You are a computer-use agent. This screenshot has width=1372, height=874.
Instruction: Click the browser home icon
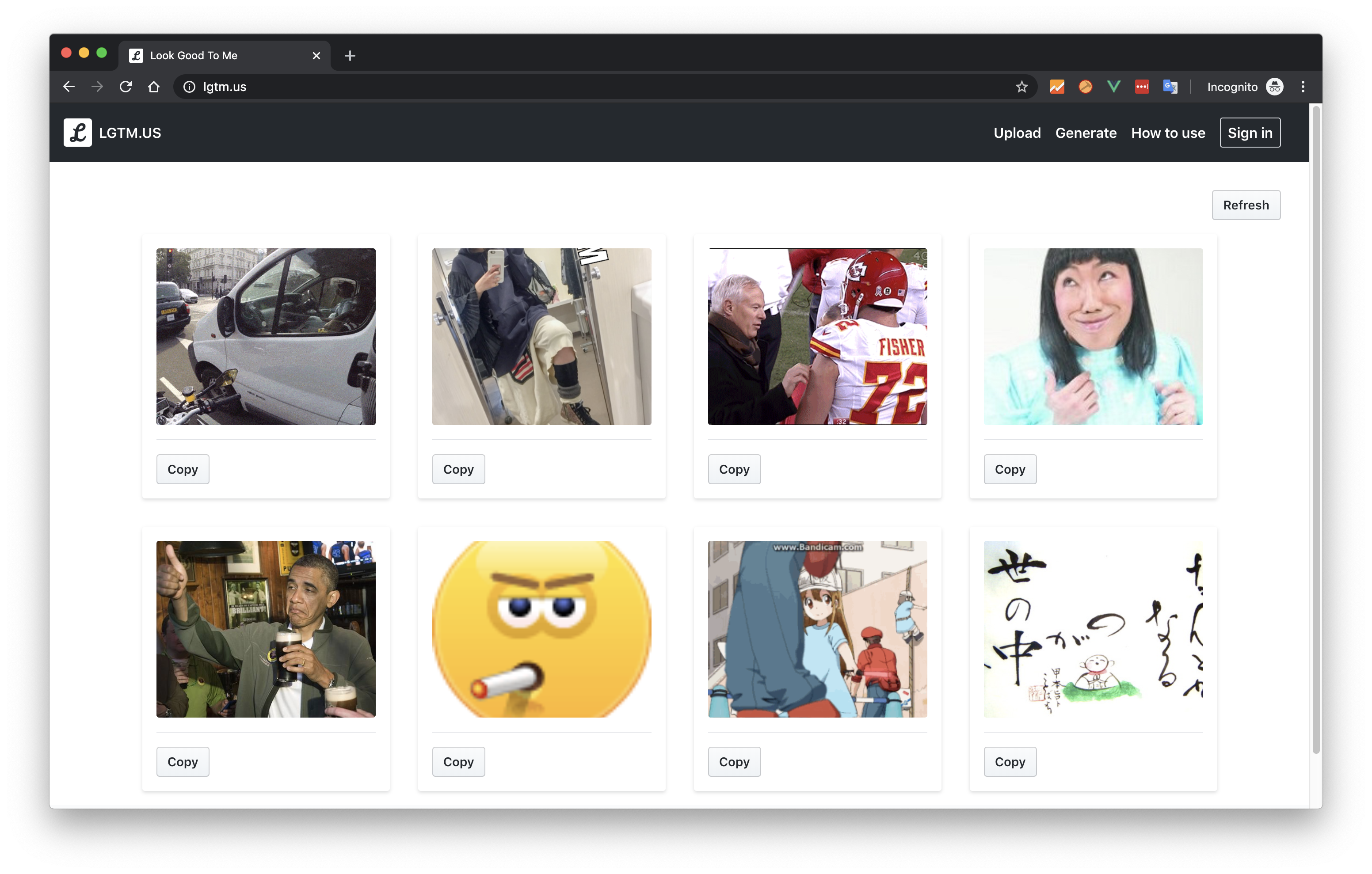(154, 86)
